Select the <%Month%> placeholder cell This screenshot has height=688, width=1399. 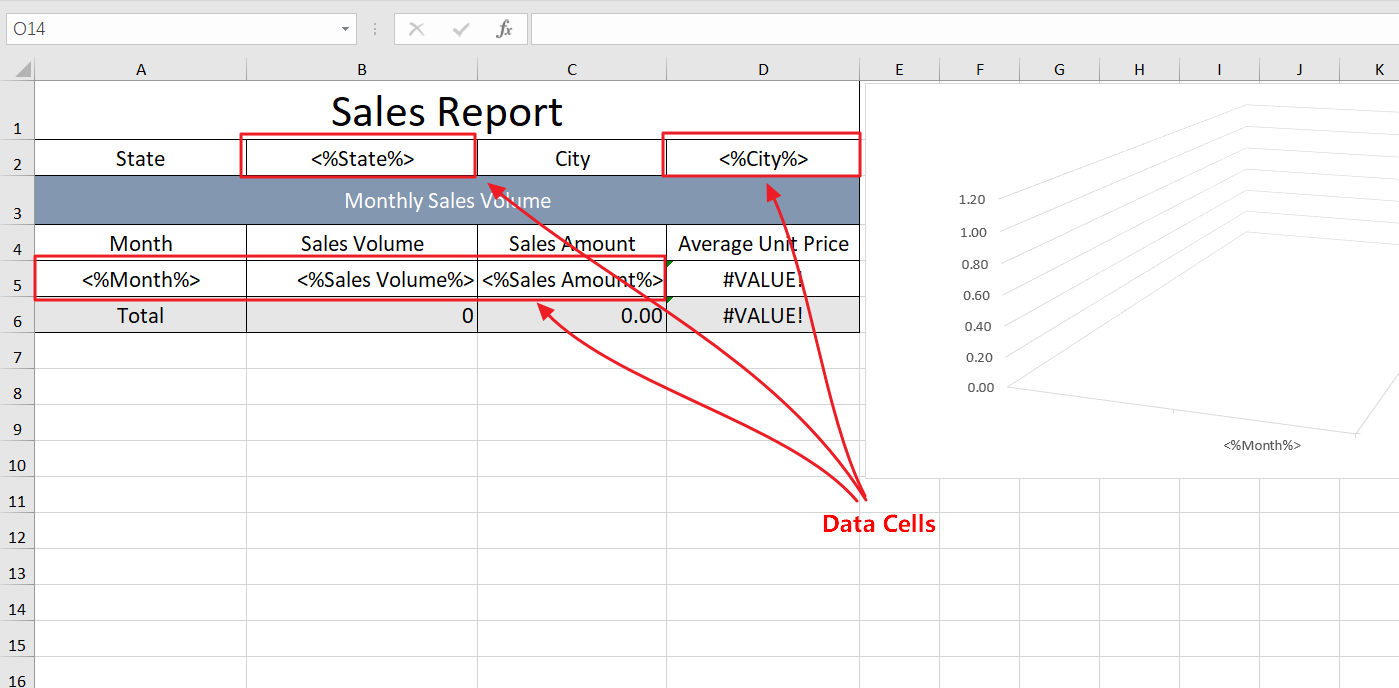coord(140,279)
